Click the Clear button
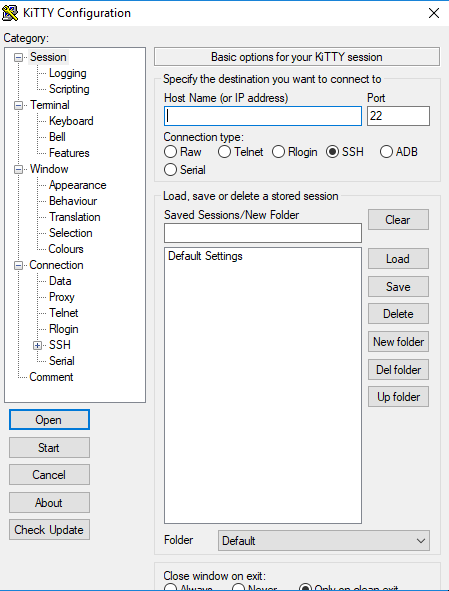 point(398,220)
